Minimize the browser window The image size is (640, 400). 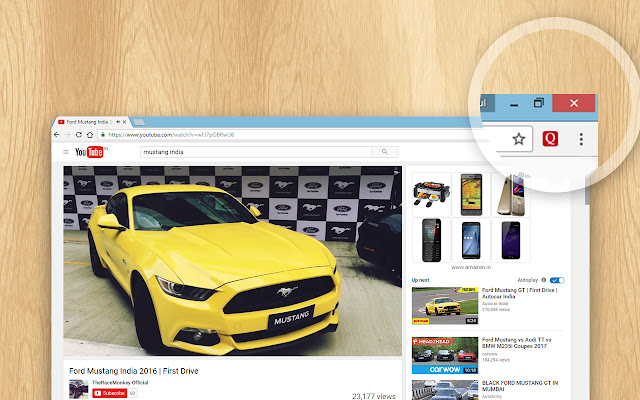[514, 104]
